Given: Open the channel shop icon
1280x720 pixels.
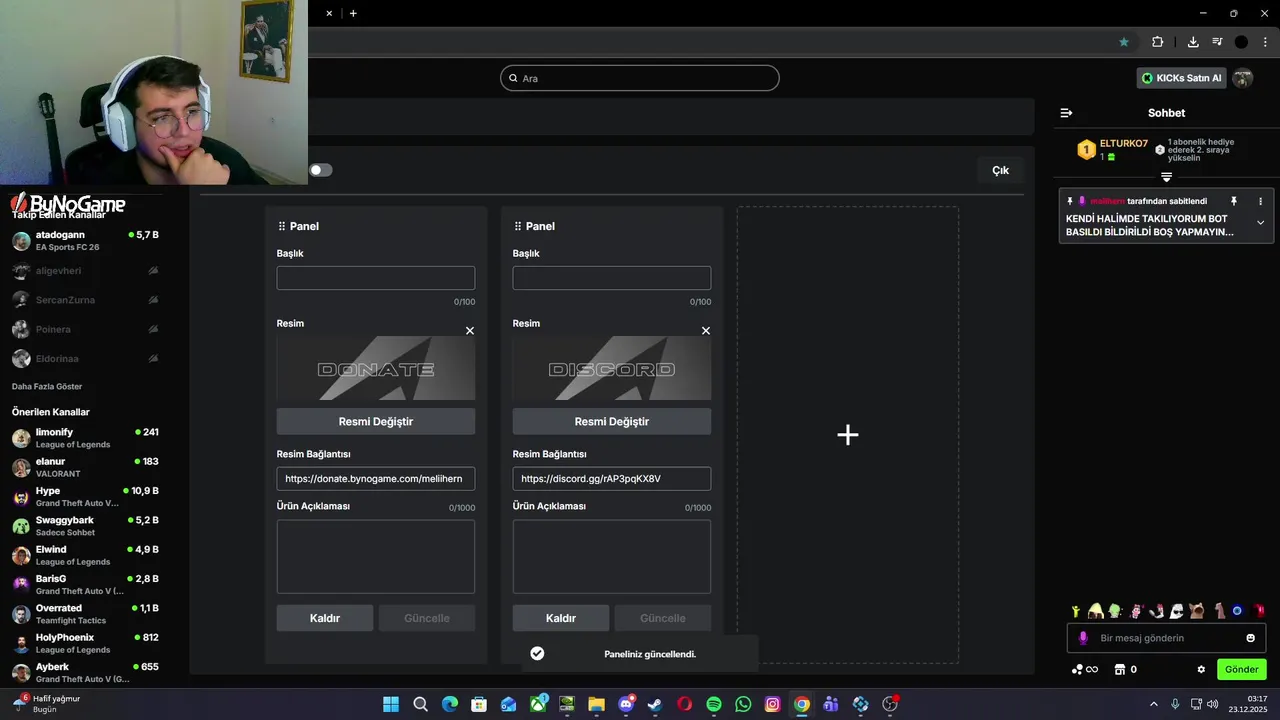Looking at the screenshot, I should 1120,669.
